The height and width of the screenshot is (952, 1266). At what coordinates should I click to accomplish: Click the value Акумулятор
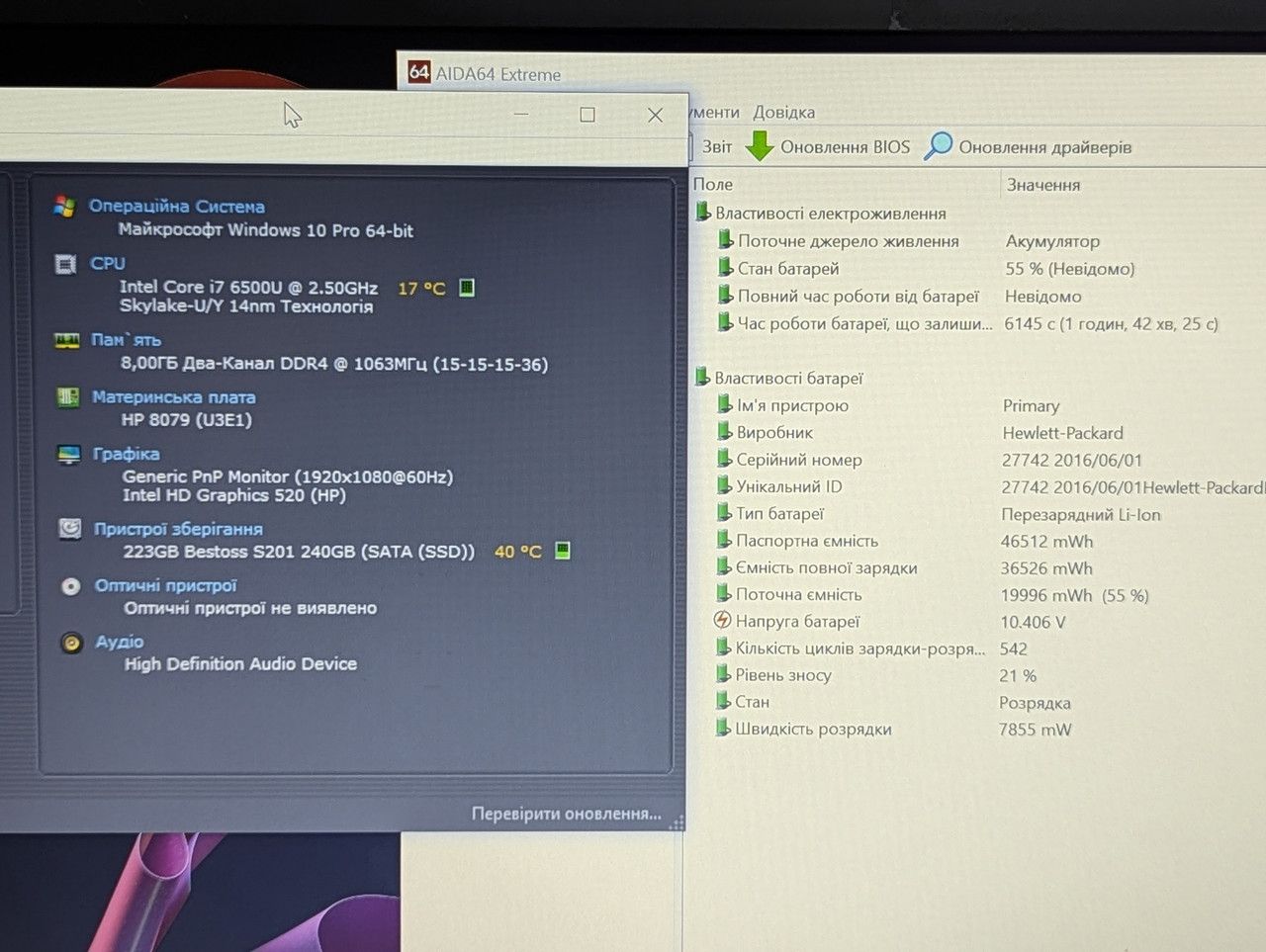click(x=1052, y=241)
